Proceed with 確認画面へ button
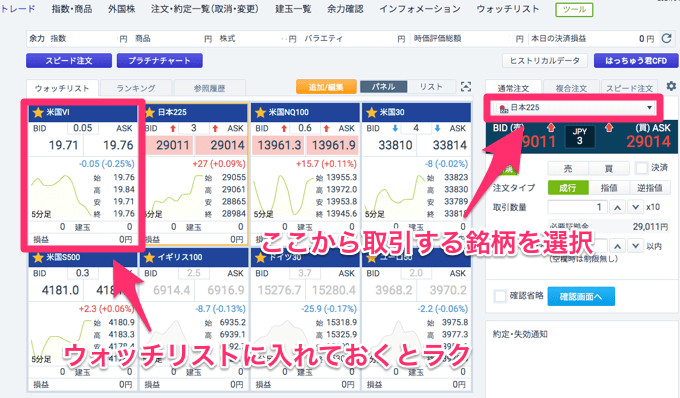The height and width of the screenshot is (398, 680). [581, 297]
